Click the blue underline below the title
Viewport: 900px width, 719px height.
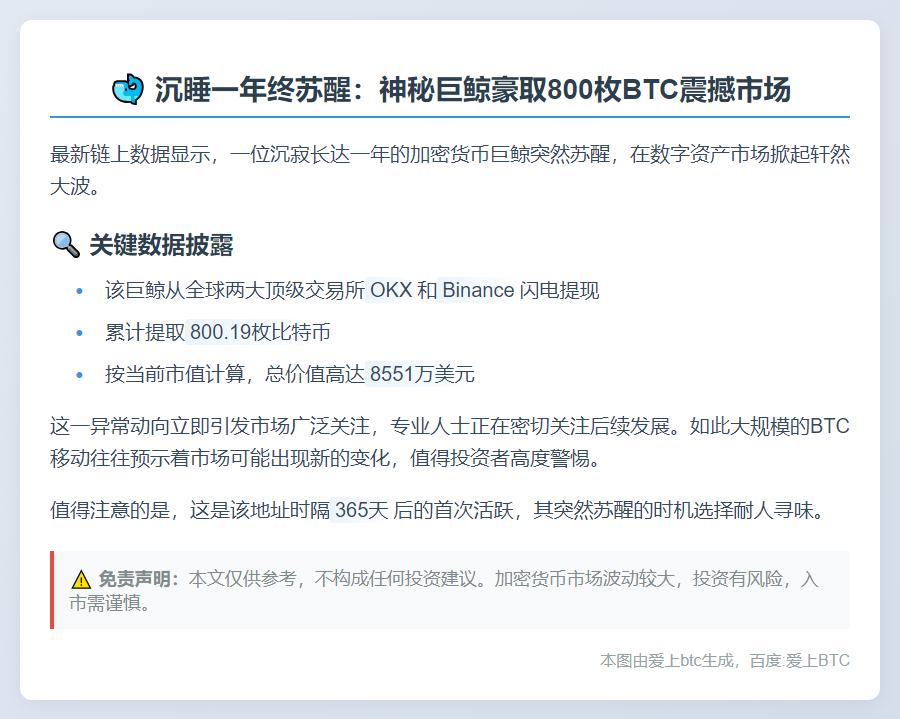pos(450,112)
